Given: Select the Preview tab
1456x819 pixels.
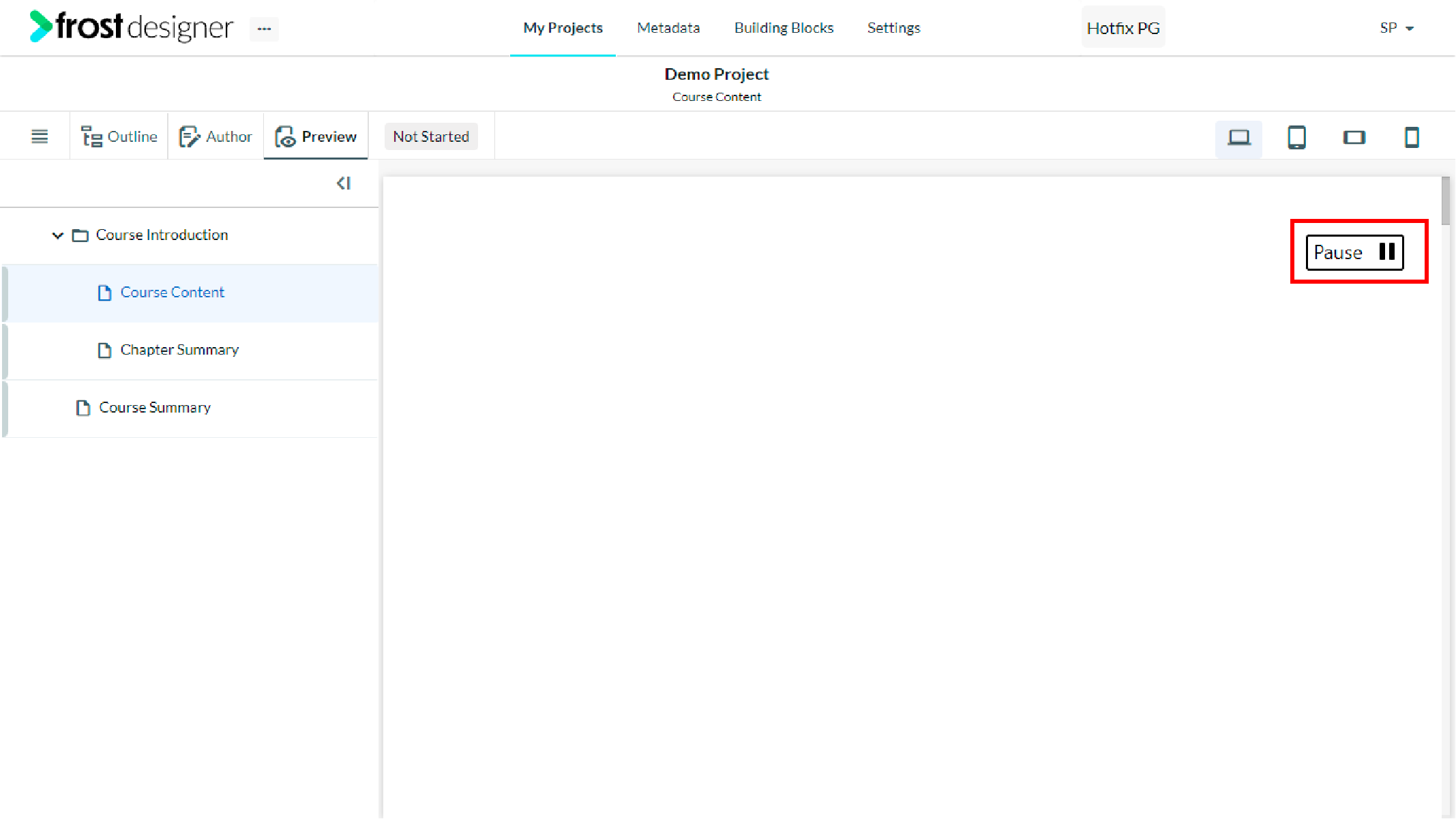Looking at the screenshot, I should (x=316, y=136).
